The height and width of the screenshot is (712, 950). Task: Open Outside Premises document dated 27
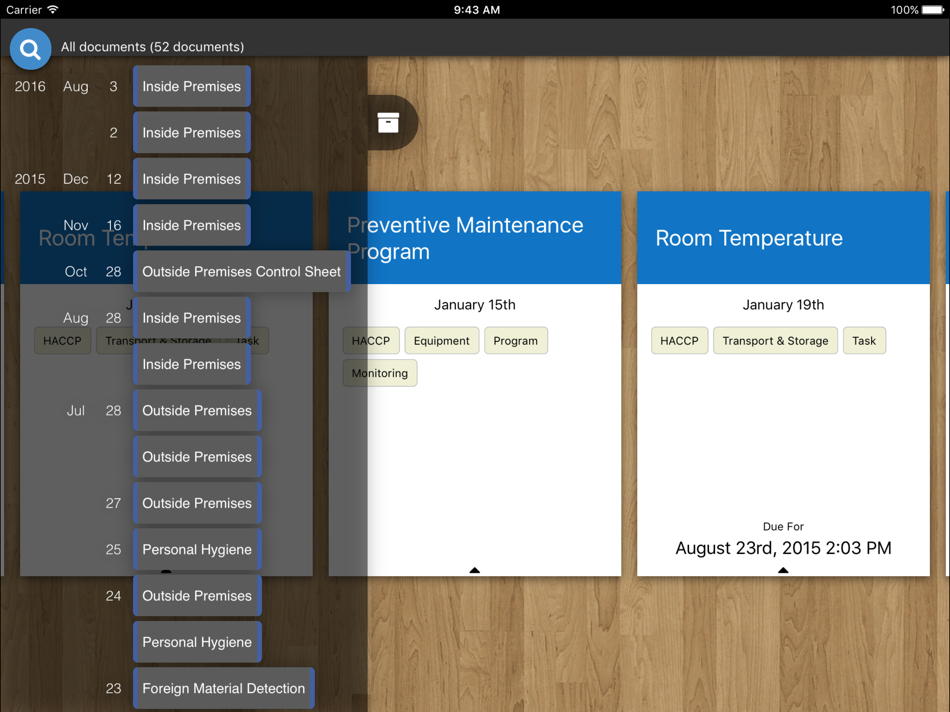coord(197,503)
